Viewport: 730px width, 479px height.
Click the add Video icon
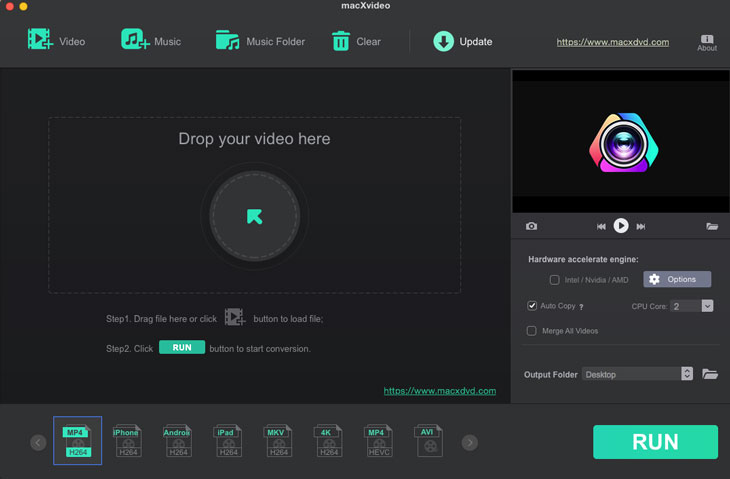click(x=40, y=41)
